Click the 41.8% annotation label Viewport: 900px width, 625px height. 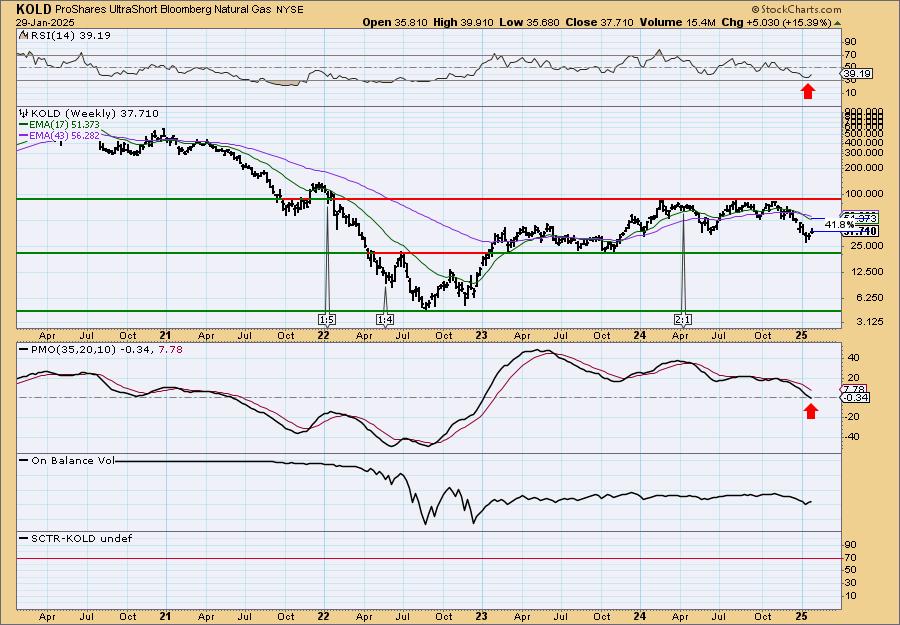(x=840, y=224)
